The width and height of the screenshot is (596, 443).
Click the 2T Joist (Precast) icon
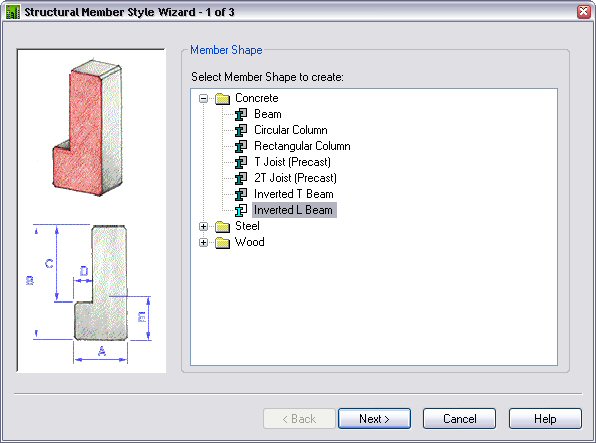click(x=241, y=178)
